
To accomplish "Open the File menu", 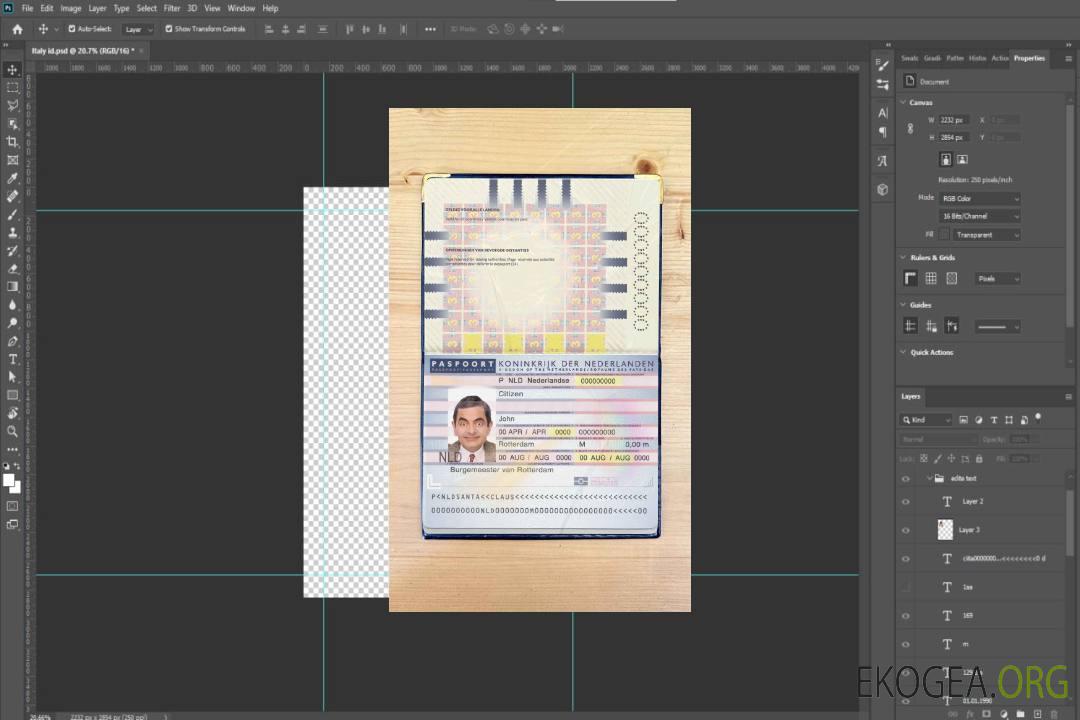I will click(x=28, y=8).
